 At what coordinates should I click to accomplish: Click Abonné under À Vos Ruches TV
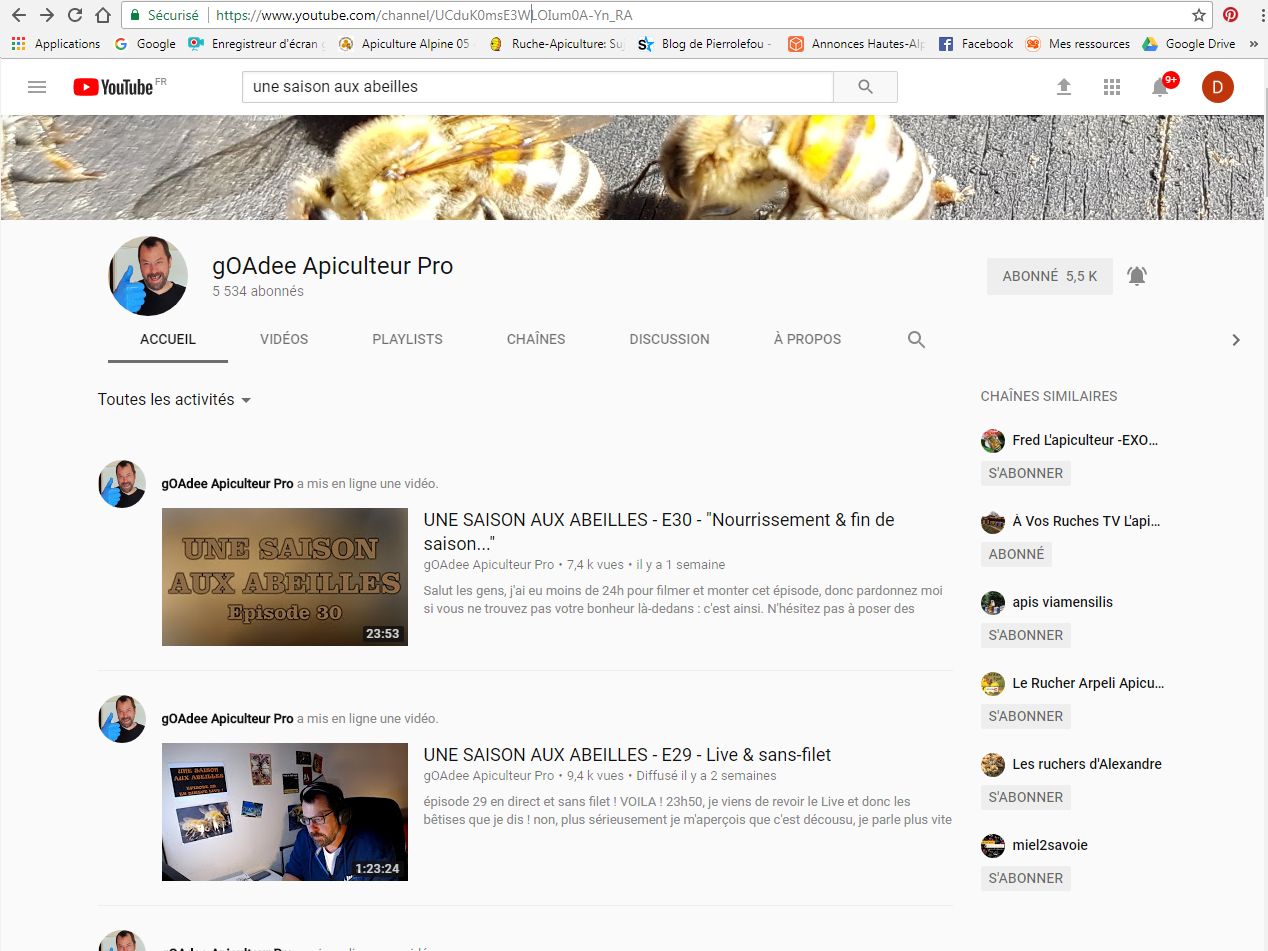pos(1016,554)
